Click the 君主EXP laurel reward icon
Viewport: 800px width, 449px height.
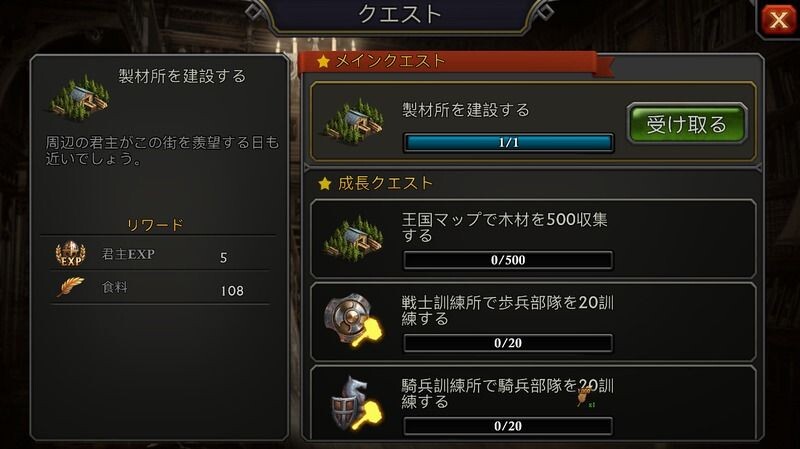coord(70,254)
